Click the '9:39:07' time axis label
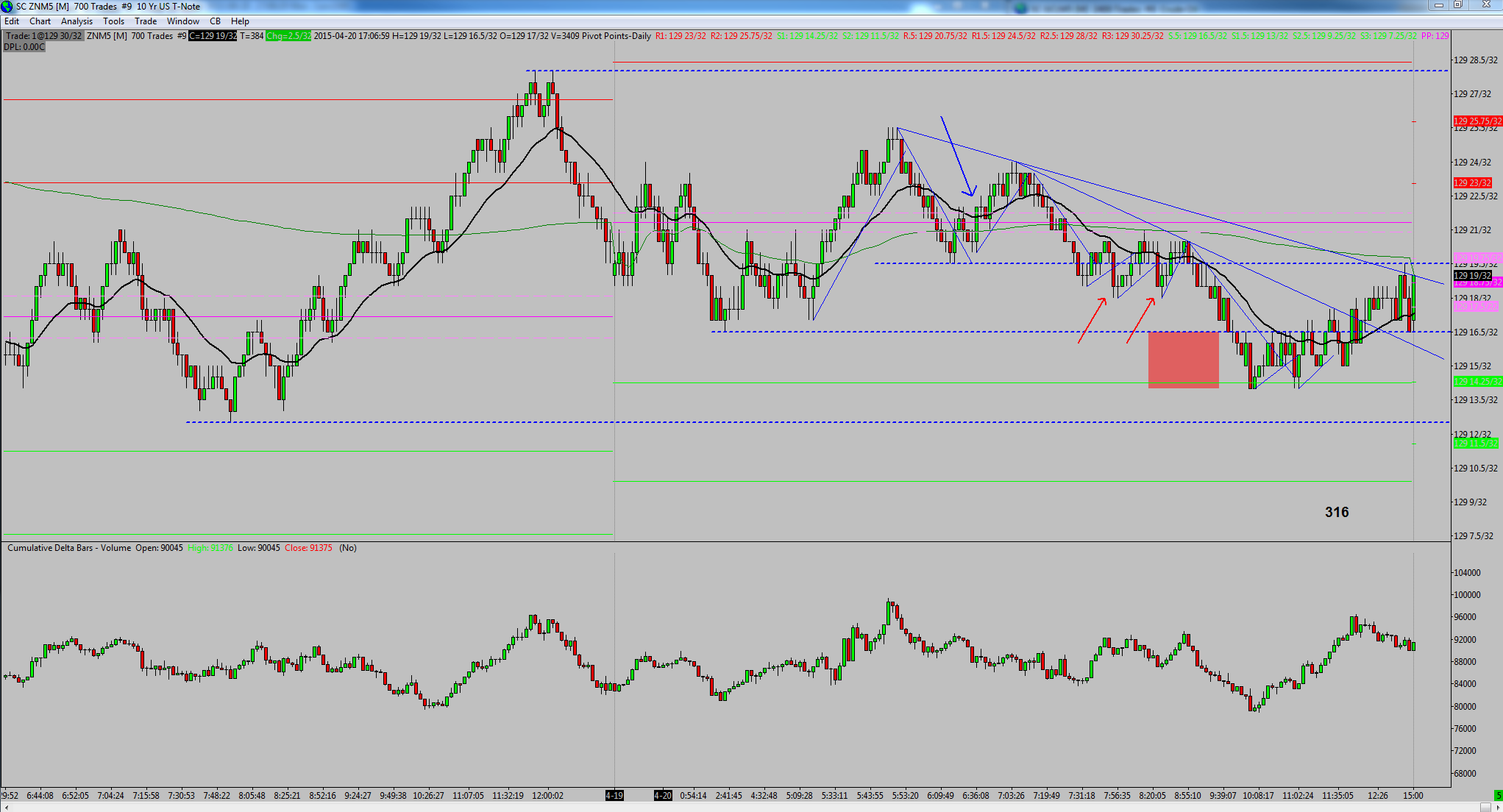 [1223, 796]
